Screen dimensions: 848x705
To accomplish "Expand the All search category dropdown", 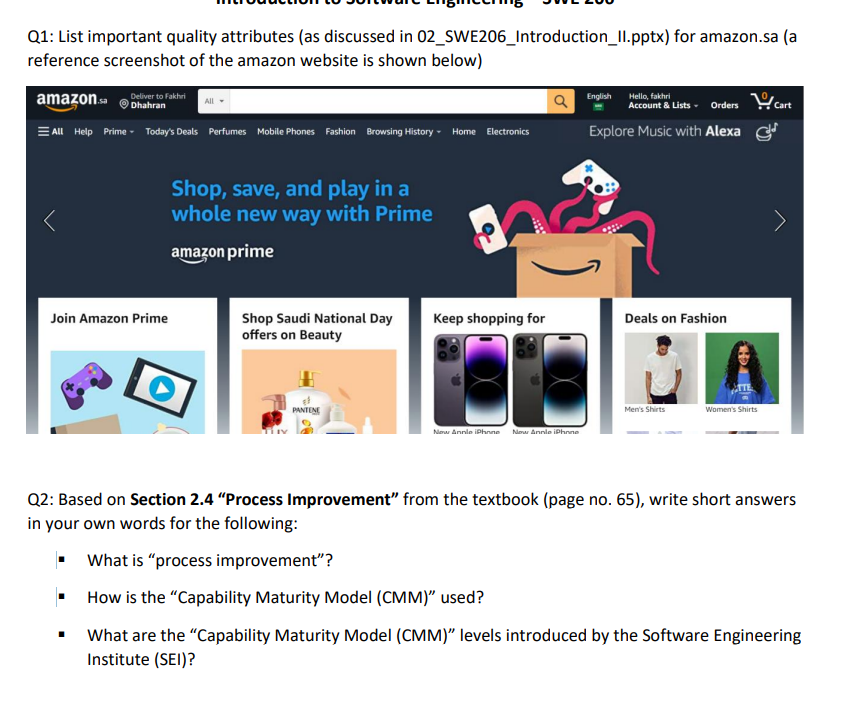I will click(214, 101).
